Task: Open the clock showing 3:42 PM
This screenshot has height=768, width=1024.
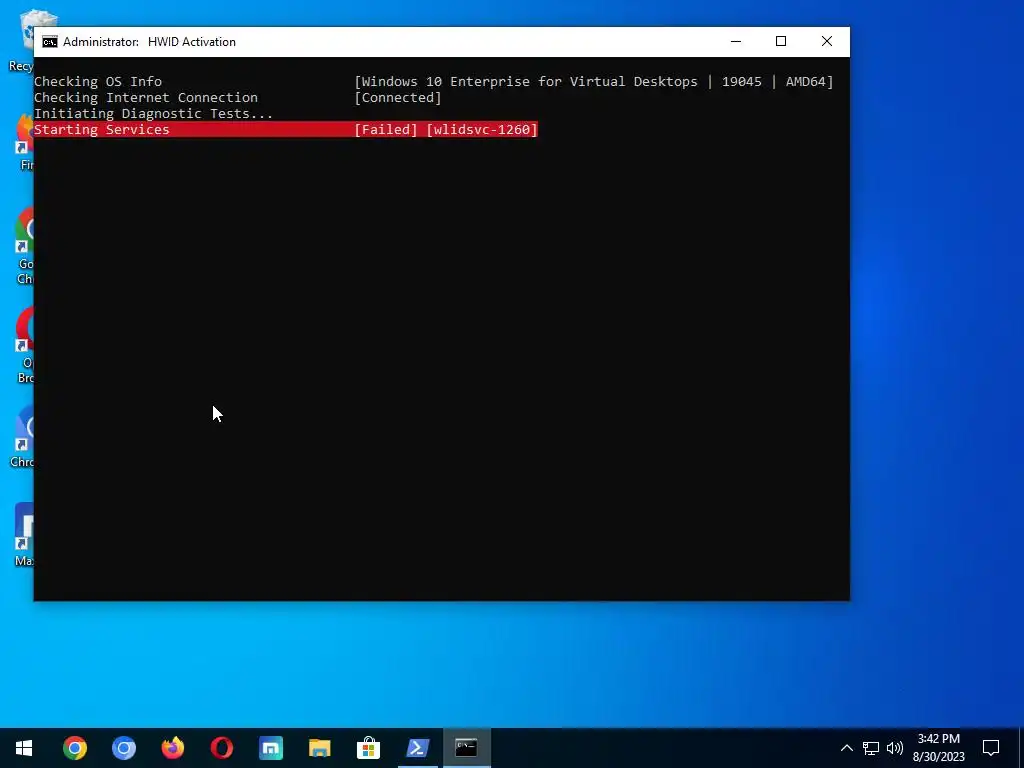Action: click(x=938, y=748)
